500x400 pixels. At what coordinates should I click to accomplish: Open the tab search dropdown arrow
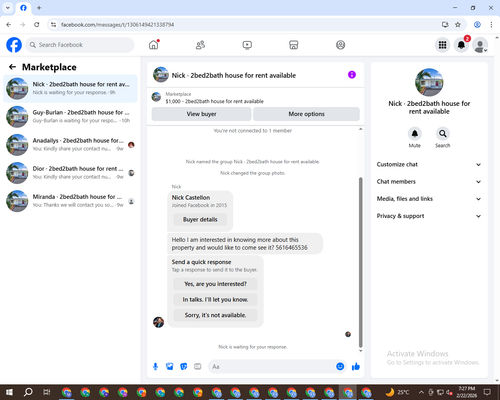tap(8, 8)
